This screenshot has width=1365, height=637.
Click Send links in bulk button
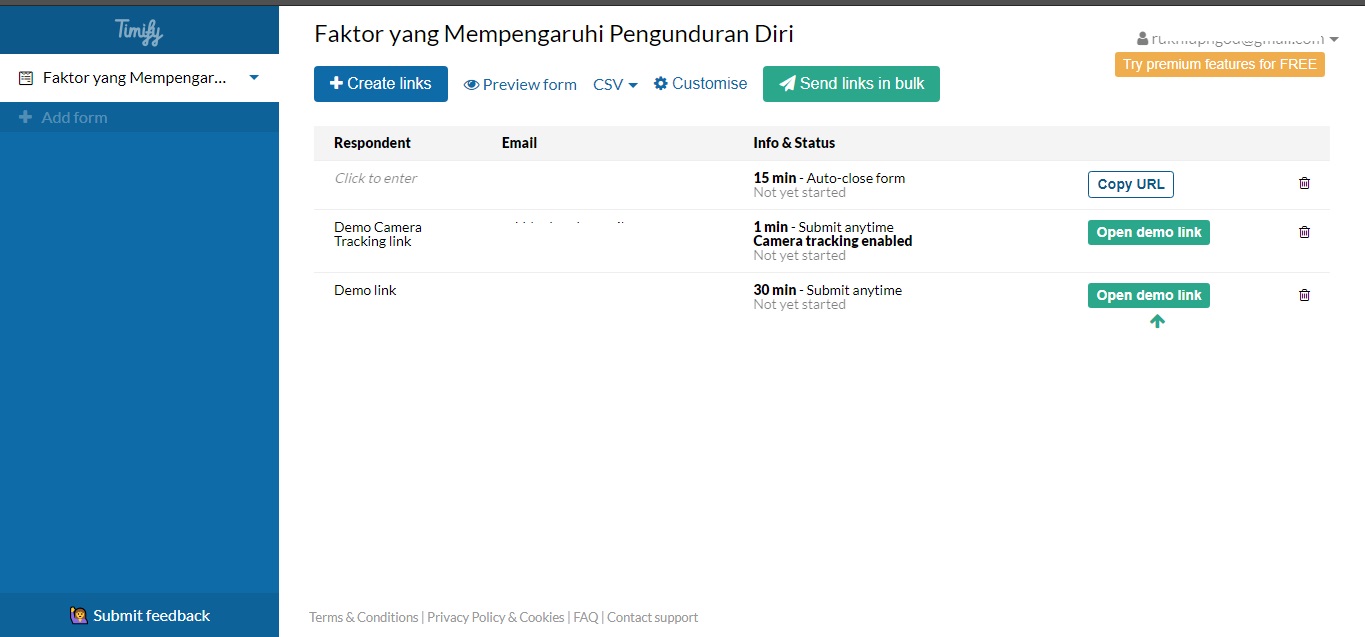pyautogui.click(x=851, y=84)
